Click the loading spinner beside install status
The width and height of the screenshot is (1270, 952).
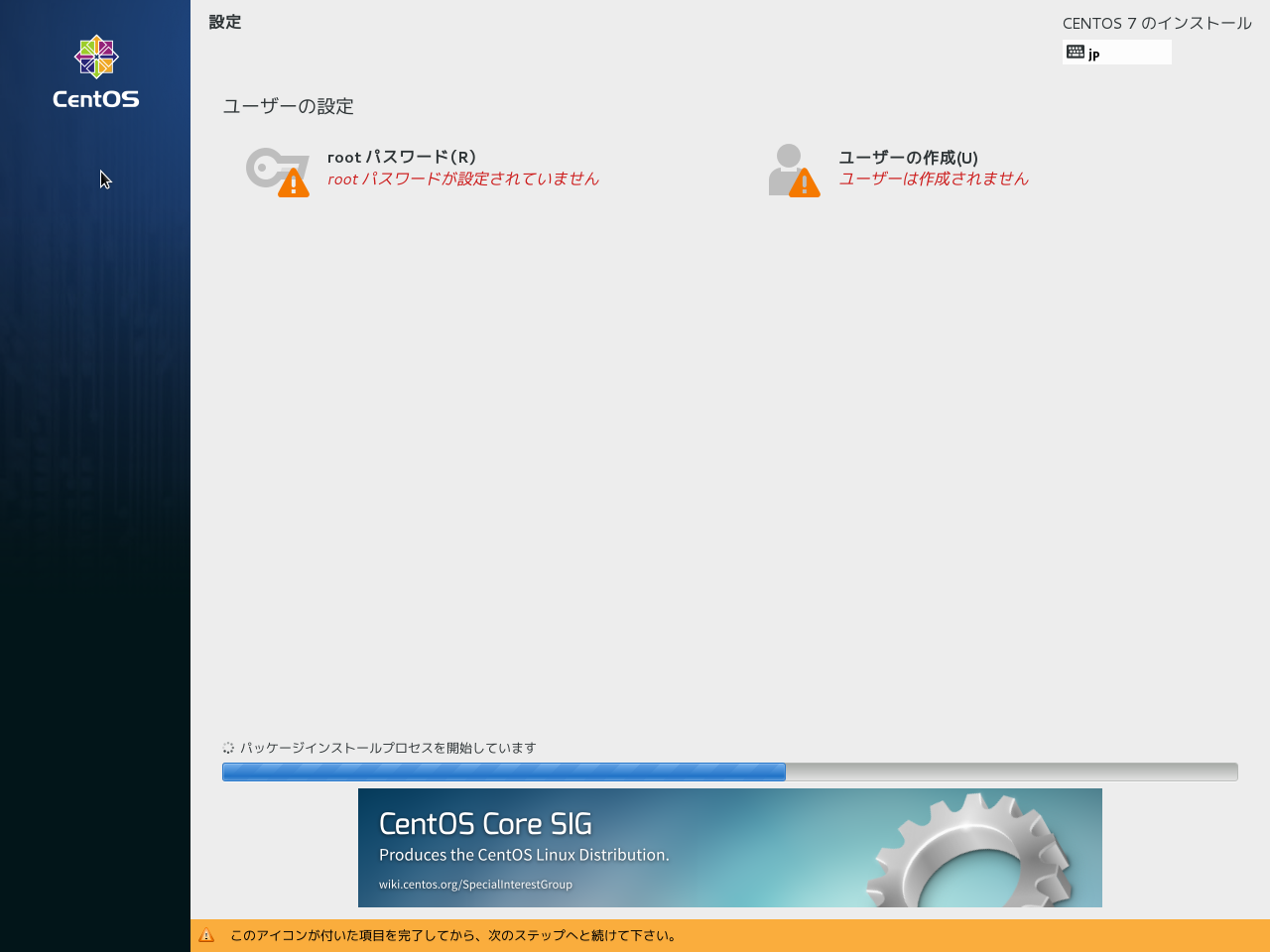[x=228, y=748]
